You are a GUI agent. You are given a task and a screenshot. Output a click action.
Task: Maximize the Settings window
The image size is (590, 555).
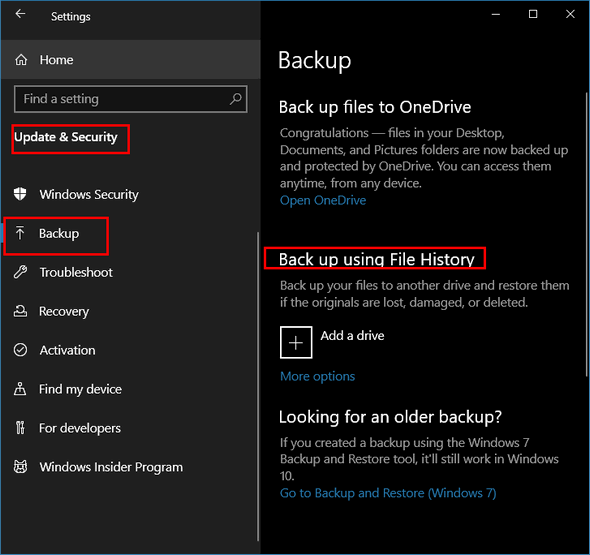pyautogui.click(x=533, y=14)
